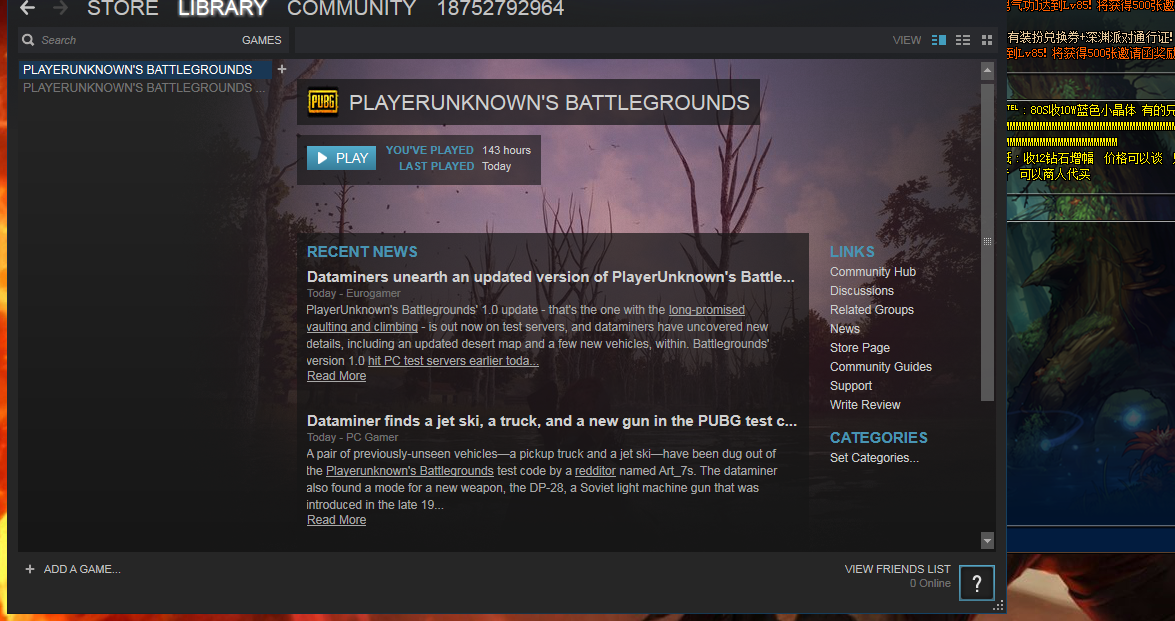Screen dimensions: 1175x621
Task: Open the Discussions link
Action: click(x=862, y=291)
